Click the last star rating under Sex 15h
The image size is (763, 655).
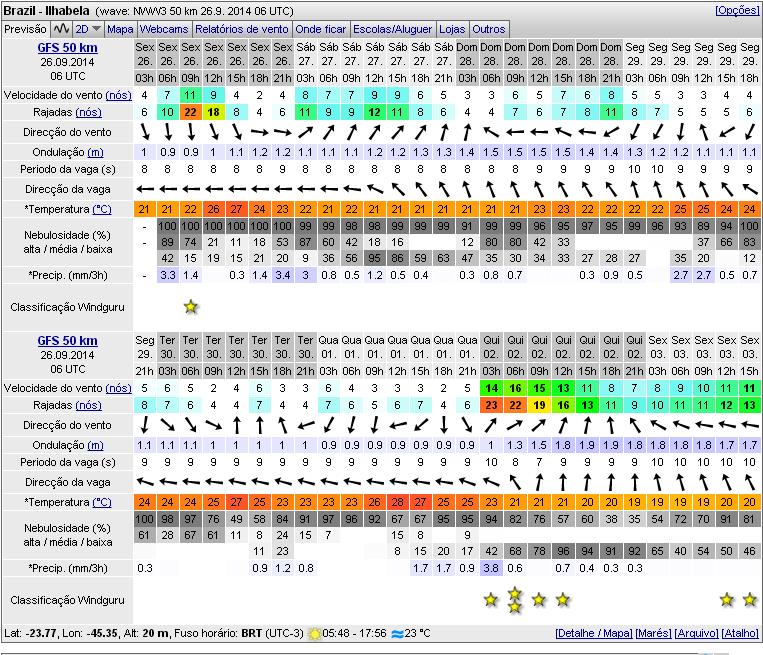[x=750, y=600]
